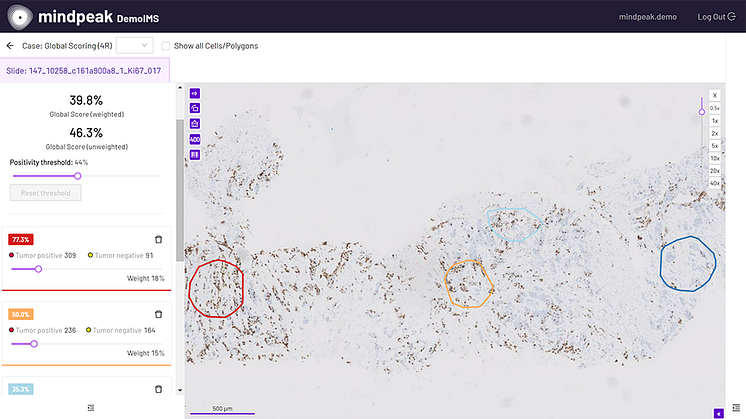The image size is (746, 419).
Task: Click the purple collapse arrow at bottom right
Action: [x=718, y=413]
